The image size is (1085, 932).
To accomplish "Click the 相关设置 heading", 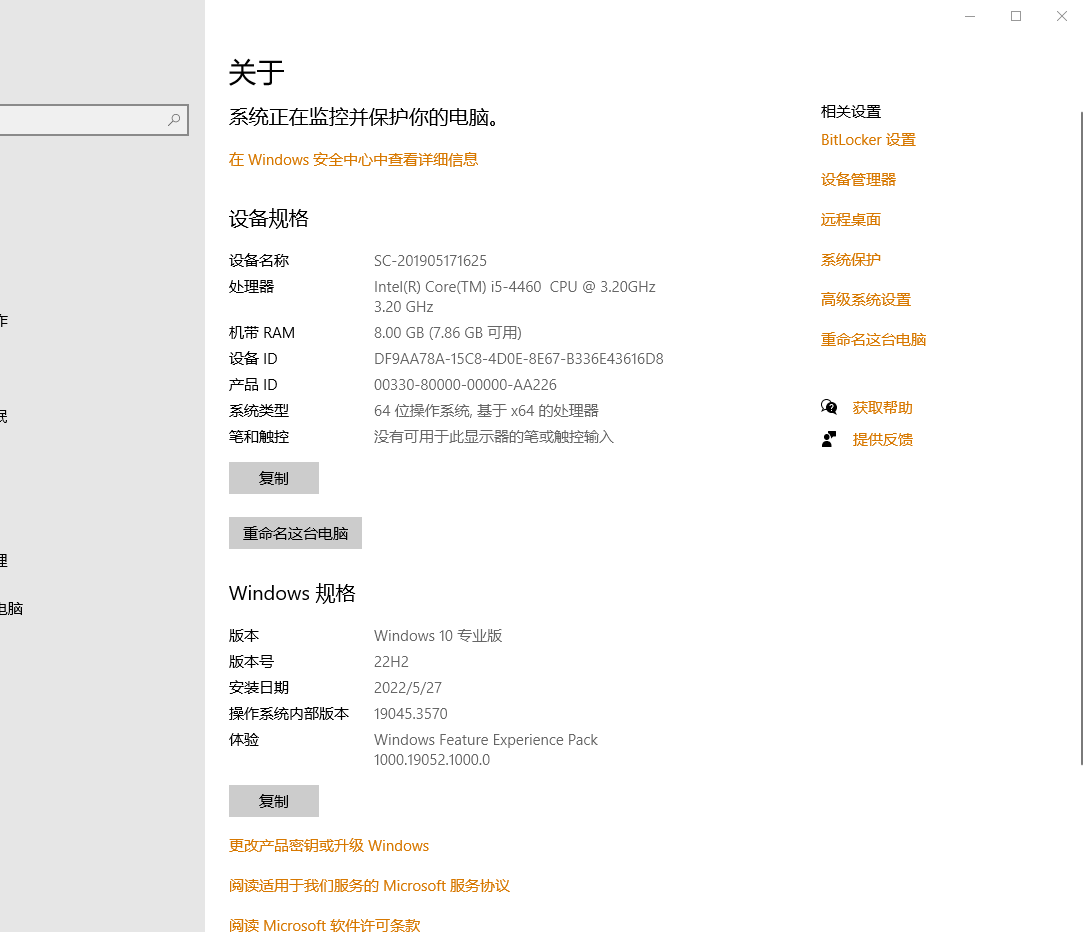I will point(850,111).
